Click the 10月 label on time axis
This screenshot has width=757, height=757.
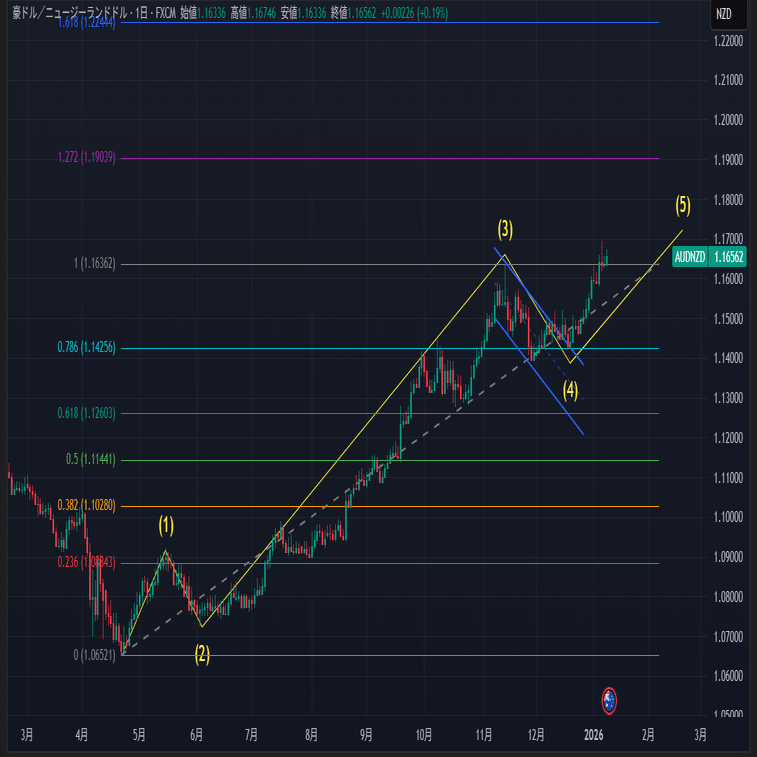click(x=423, y=735)
